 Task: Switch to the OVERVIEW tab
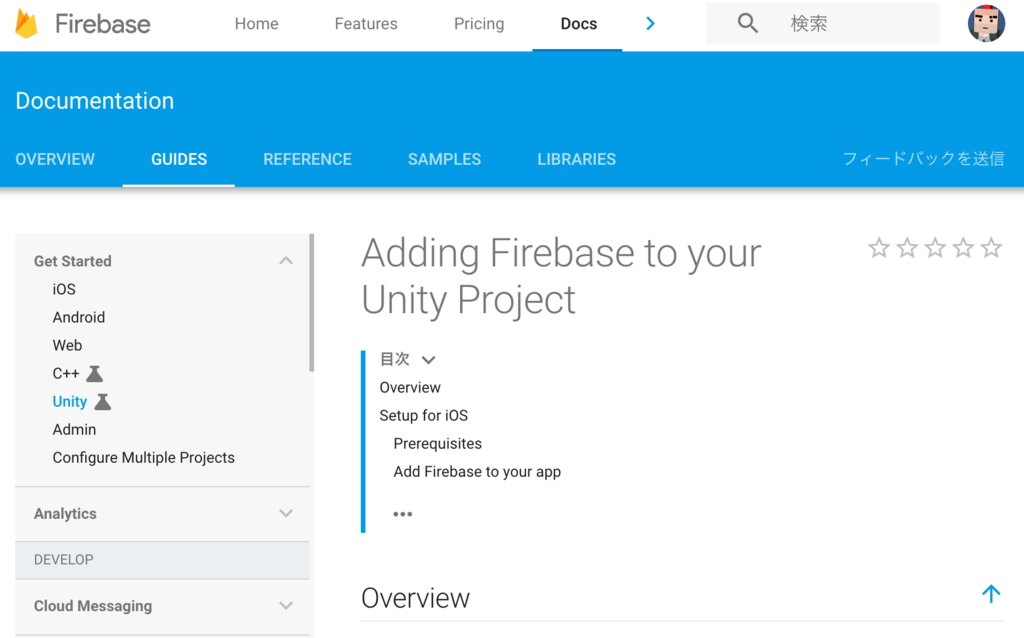coord(55,159)
